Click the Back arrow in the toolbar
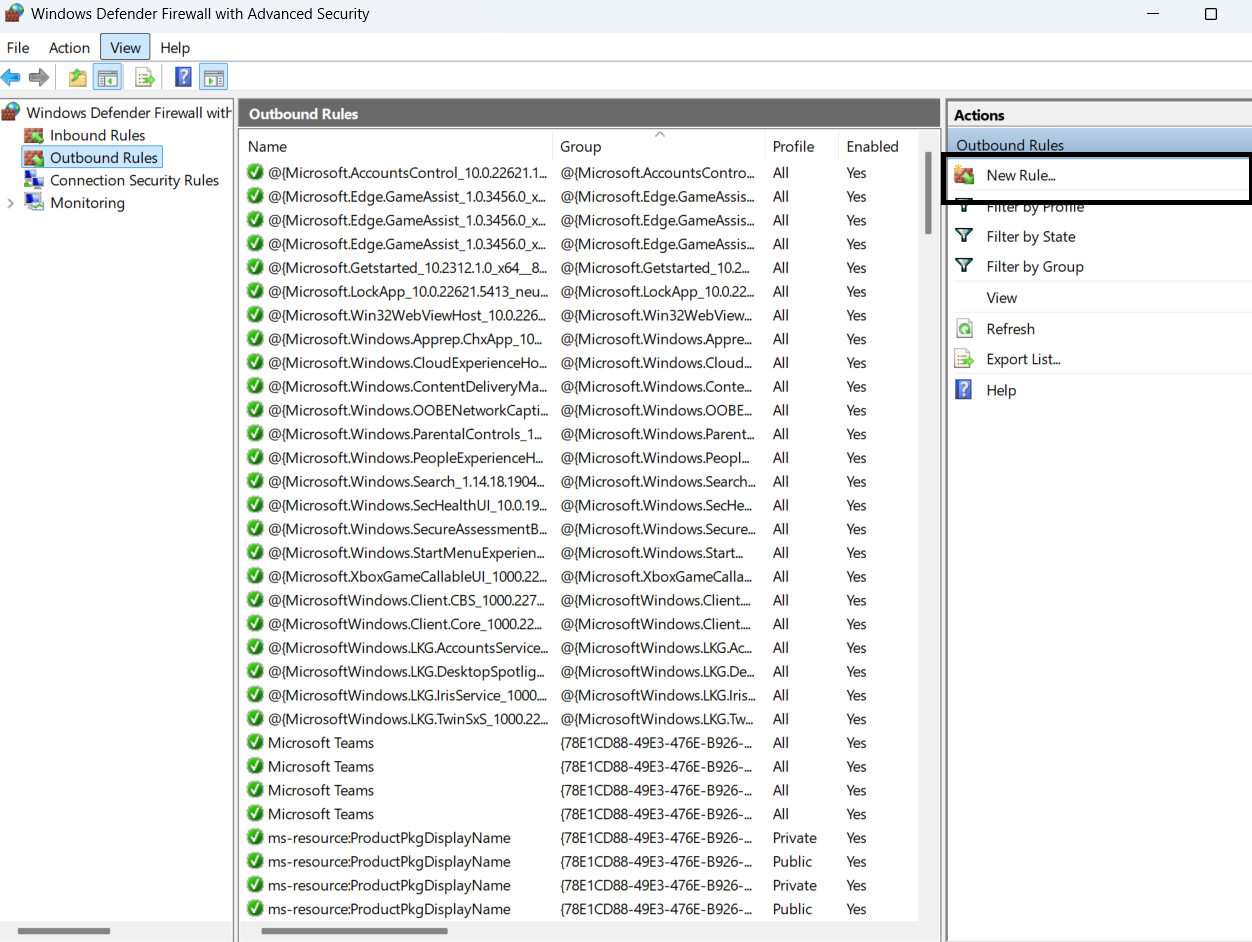 [11, 77]
